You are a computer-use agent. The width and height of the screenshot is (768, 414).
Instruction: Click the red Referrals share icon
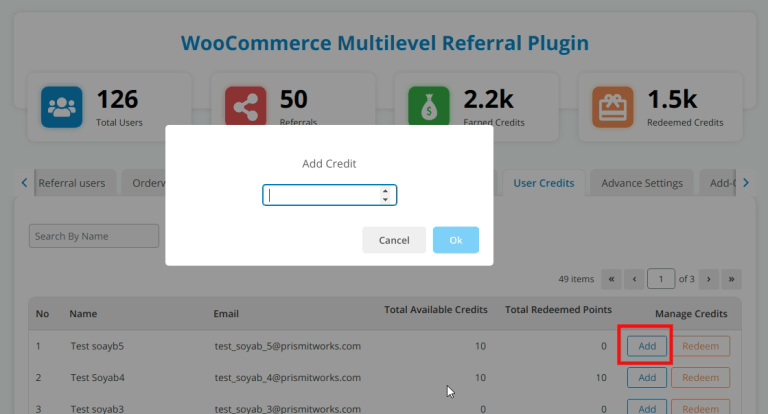245,106
